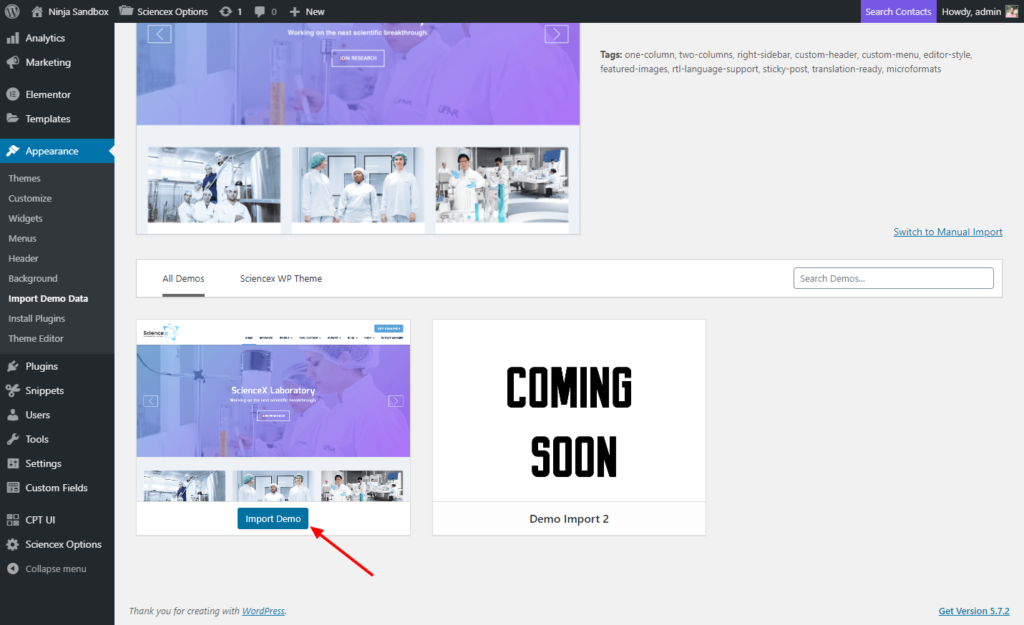
Task: Click the Switch to Manual Import link
Action: [947, 232]
